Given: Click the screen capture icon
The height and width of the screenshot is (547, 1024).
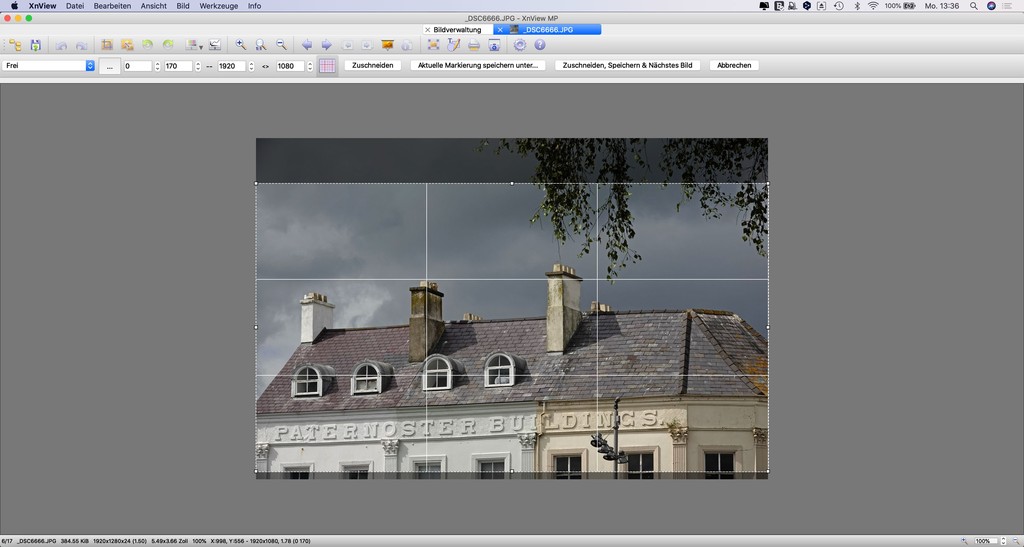Looking at the screenshot, I should 494,45.
